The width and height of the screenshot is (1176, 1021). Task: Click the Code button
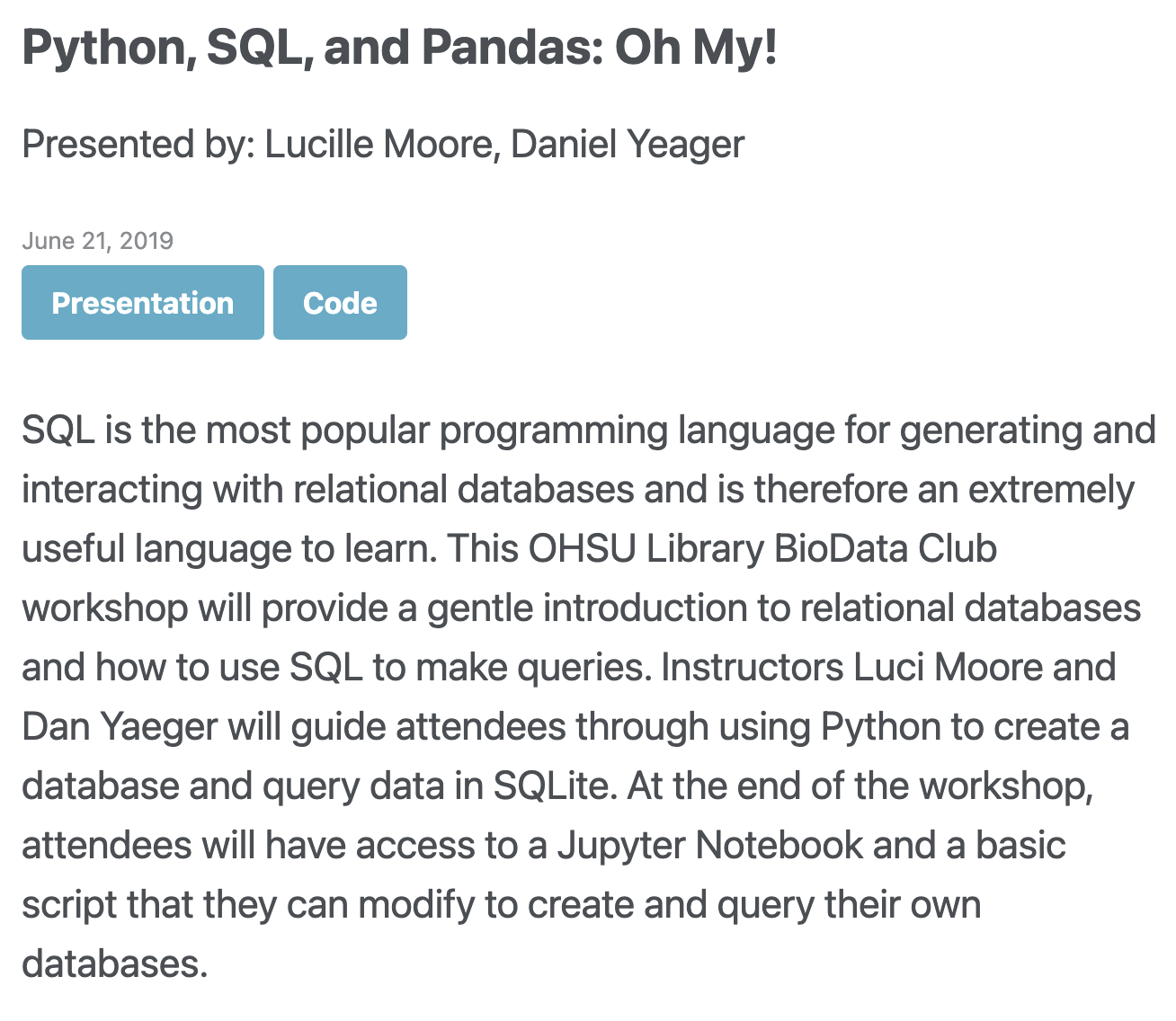340,303
